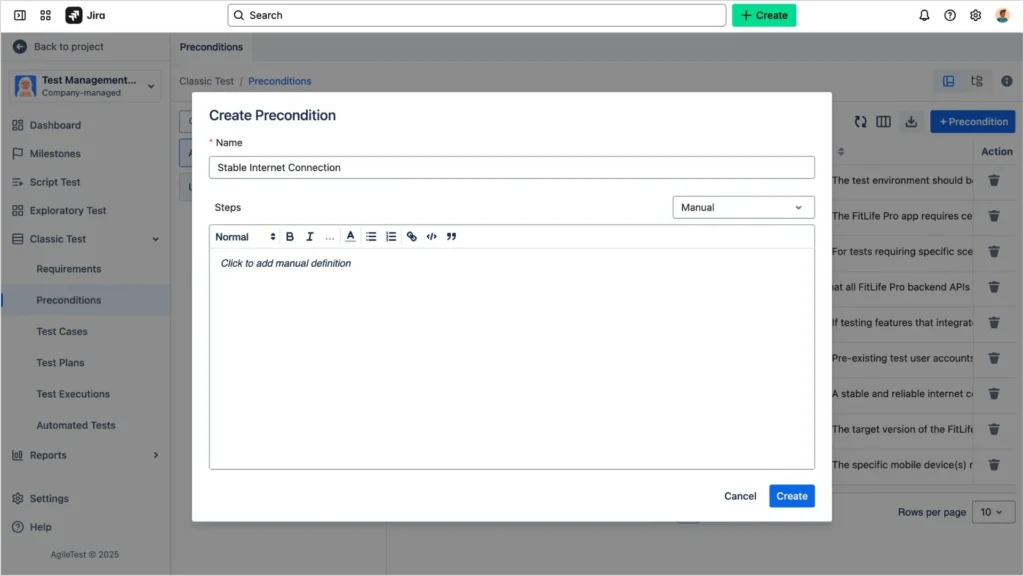This screenshot has height=576, width=1024.
Task: Open the export download icon above the table
Action: click(x=911, y=121)
